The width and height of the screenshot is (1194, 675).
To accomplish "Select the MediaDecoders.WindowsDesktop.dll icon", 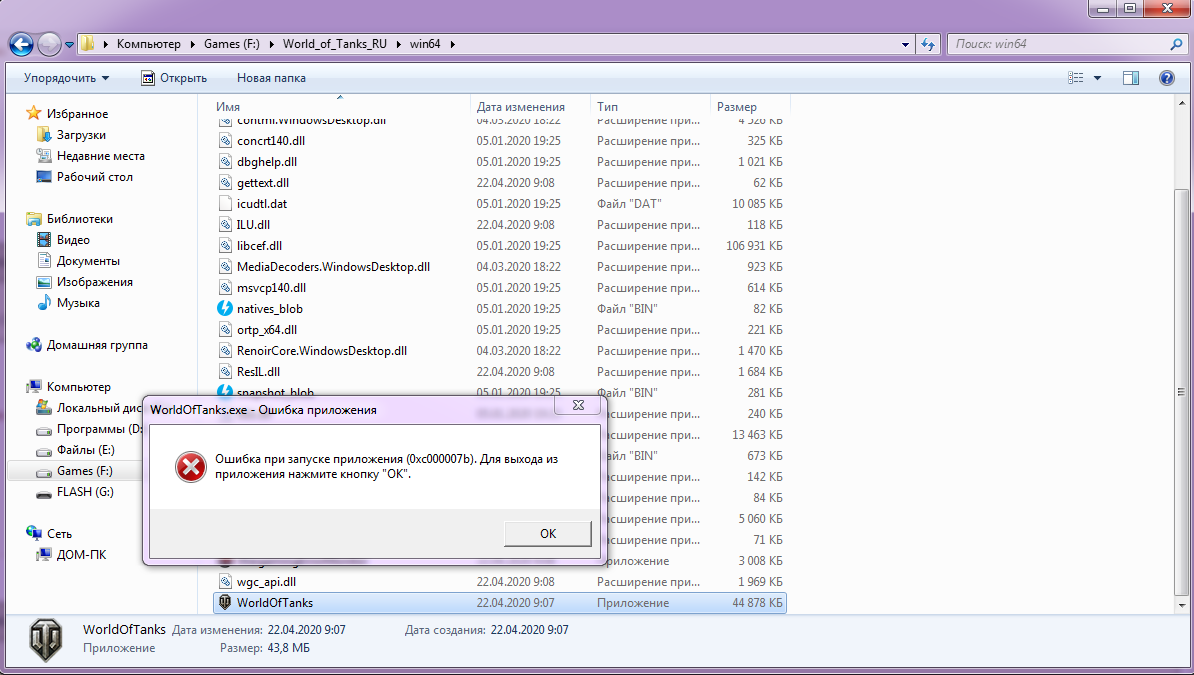I will (225, 267).
